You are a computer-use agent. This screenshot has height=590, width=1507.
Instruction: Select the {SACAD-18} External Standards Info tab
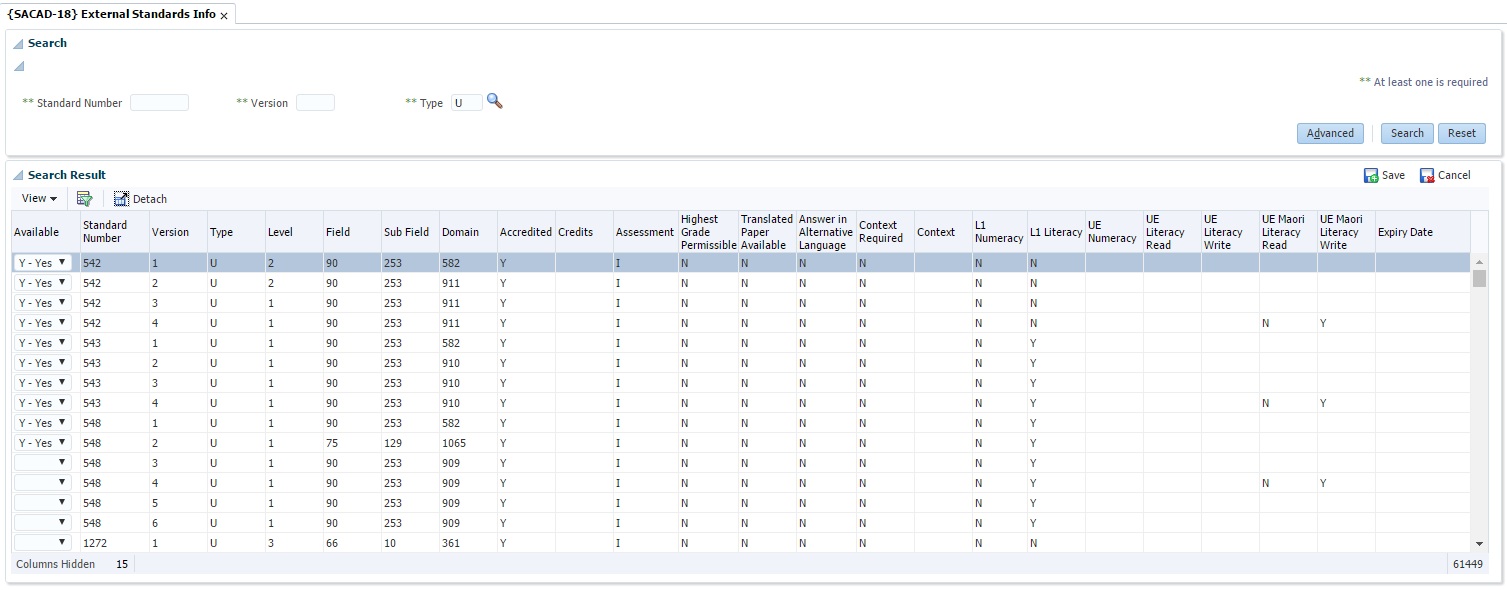pyautogui.click(x=110, y=14)
